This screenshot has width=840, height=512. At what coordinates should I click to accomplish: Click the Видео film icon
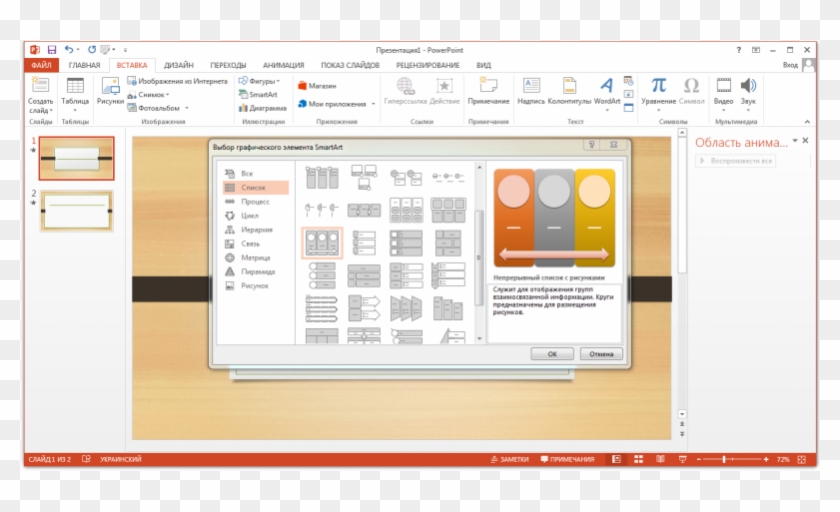point(723,85)
